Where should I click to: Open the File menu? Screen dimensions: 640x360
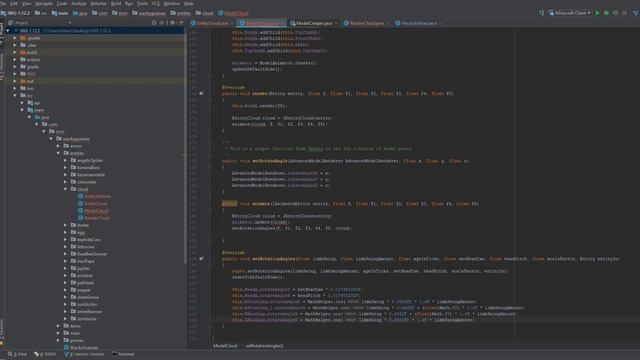pos(3,4)
